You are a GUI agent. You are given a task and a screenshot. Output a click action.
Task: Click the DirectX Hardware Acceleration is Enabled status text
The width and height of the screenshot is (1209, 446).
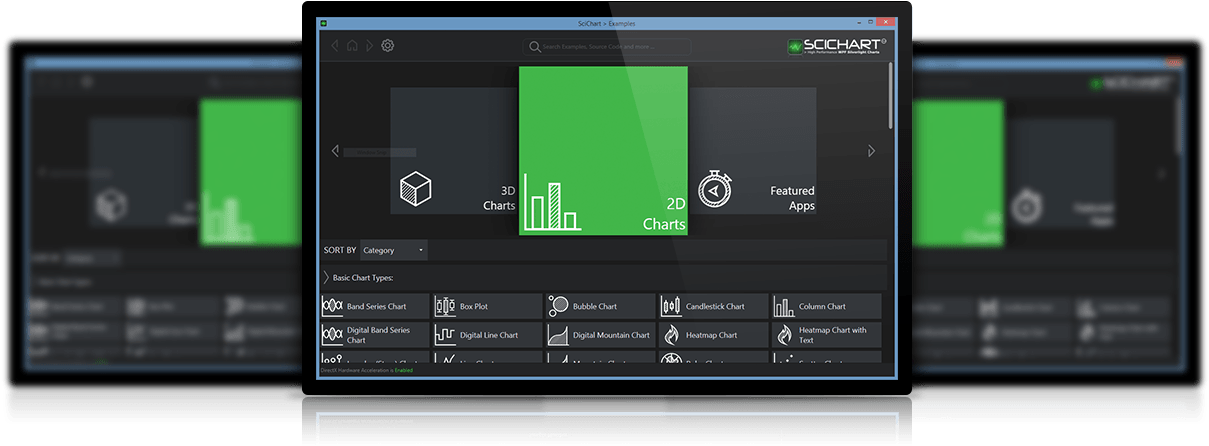(366, 370)
